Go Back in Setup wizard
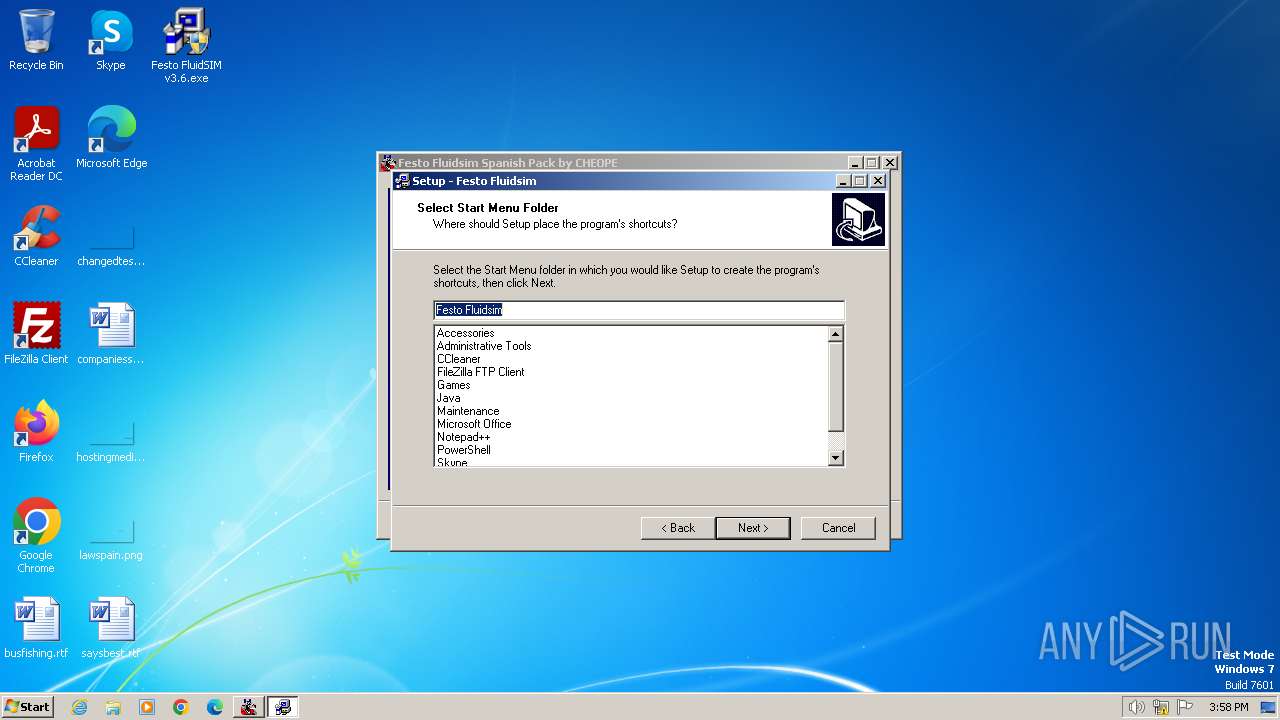 tap(678, 528)
